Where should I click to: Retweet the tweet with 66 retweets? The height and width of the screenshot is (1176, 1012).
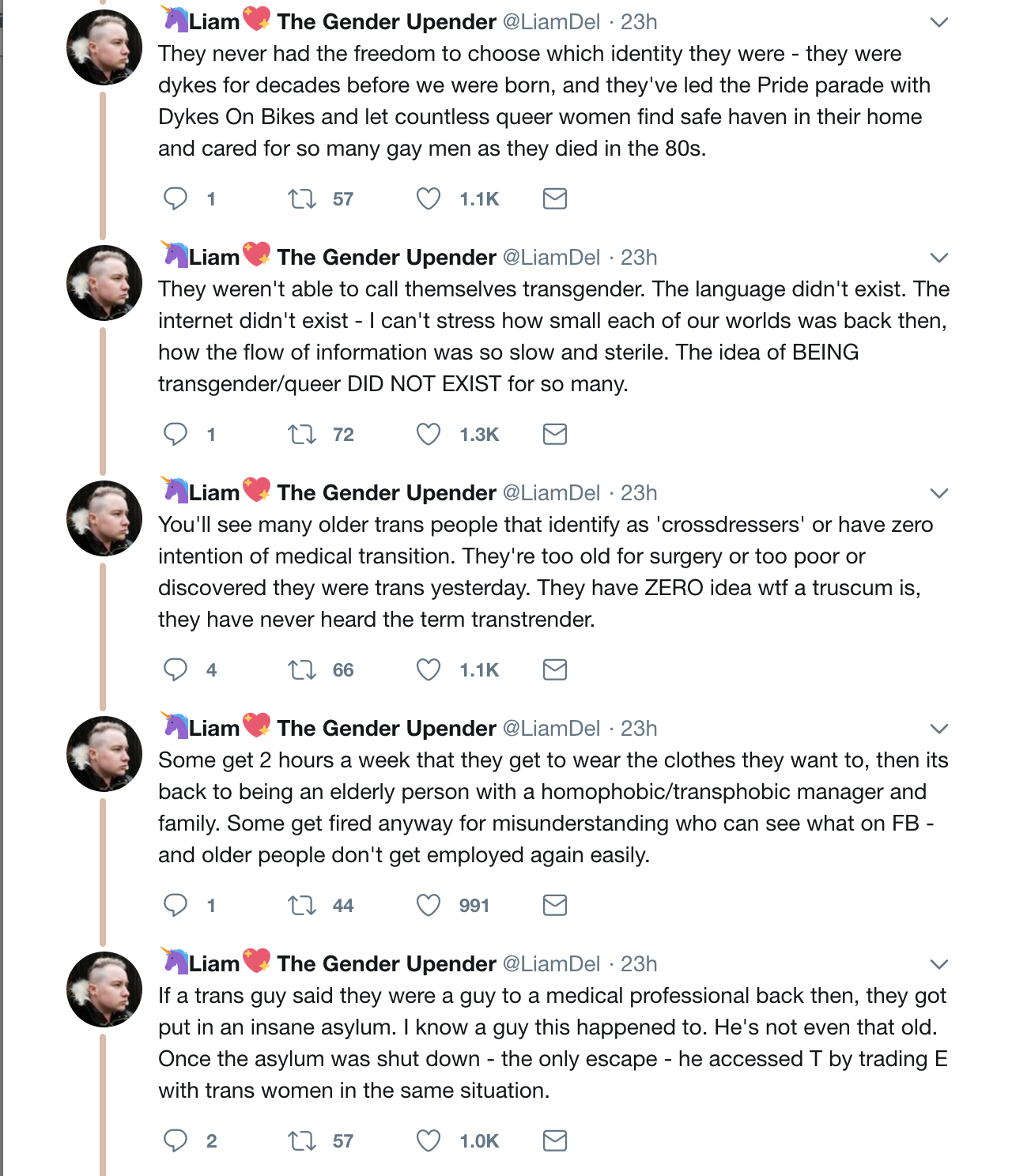click(x=302, y=669)
